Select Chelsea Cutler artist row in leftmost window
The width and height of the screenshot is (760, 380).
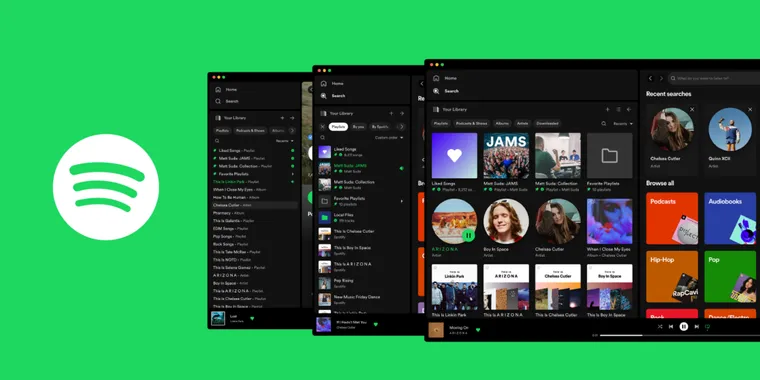[255, 205]
